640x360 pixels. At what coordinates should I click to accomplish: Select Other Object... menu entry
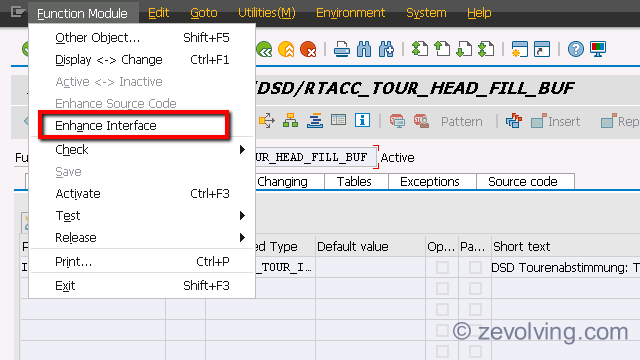tap(142, 38)
